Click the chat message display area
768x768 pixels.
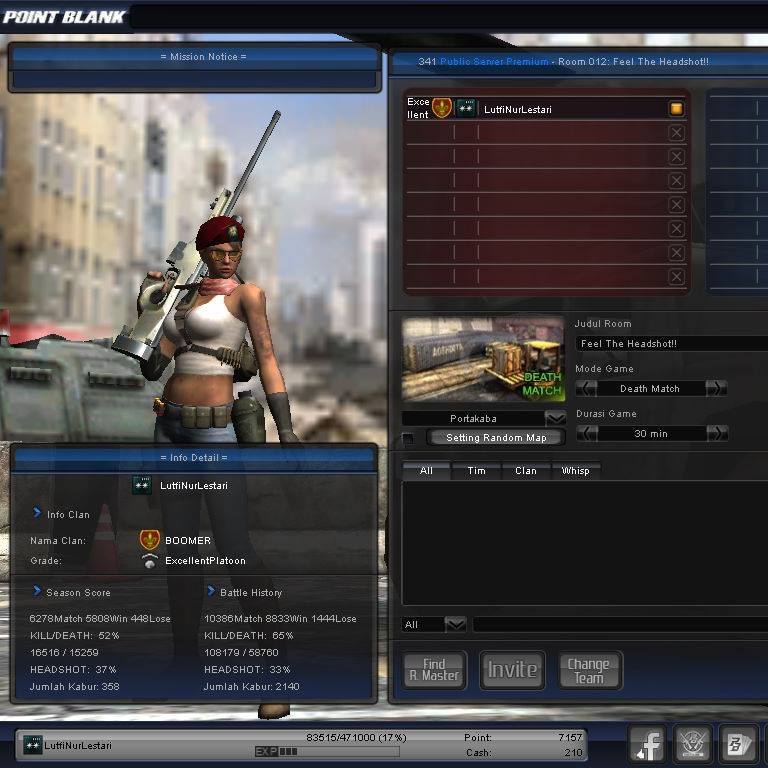tap(585, 543)
